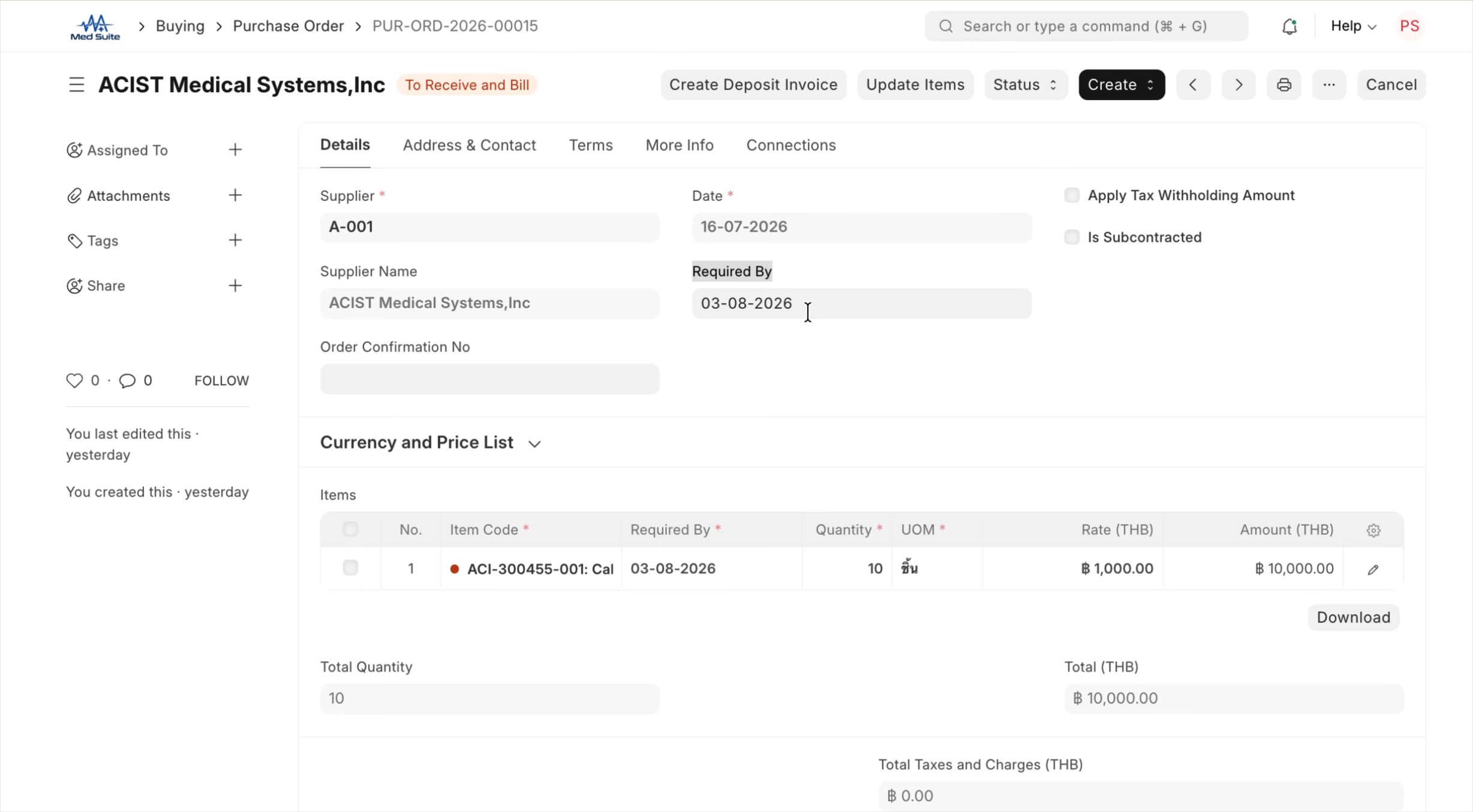Expand Currency and Price List section

click(431, 443)
